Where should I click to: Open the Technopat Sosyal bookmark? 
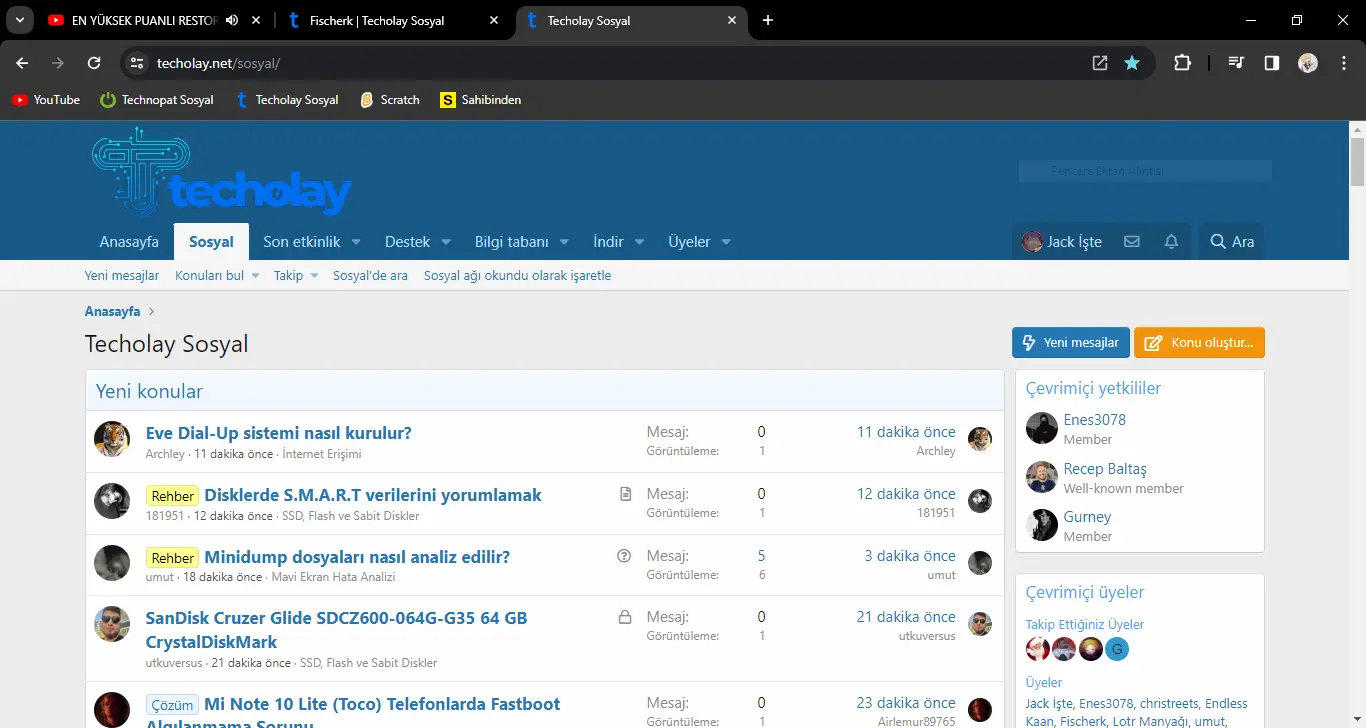(157, 100)
